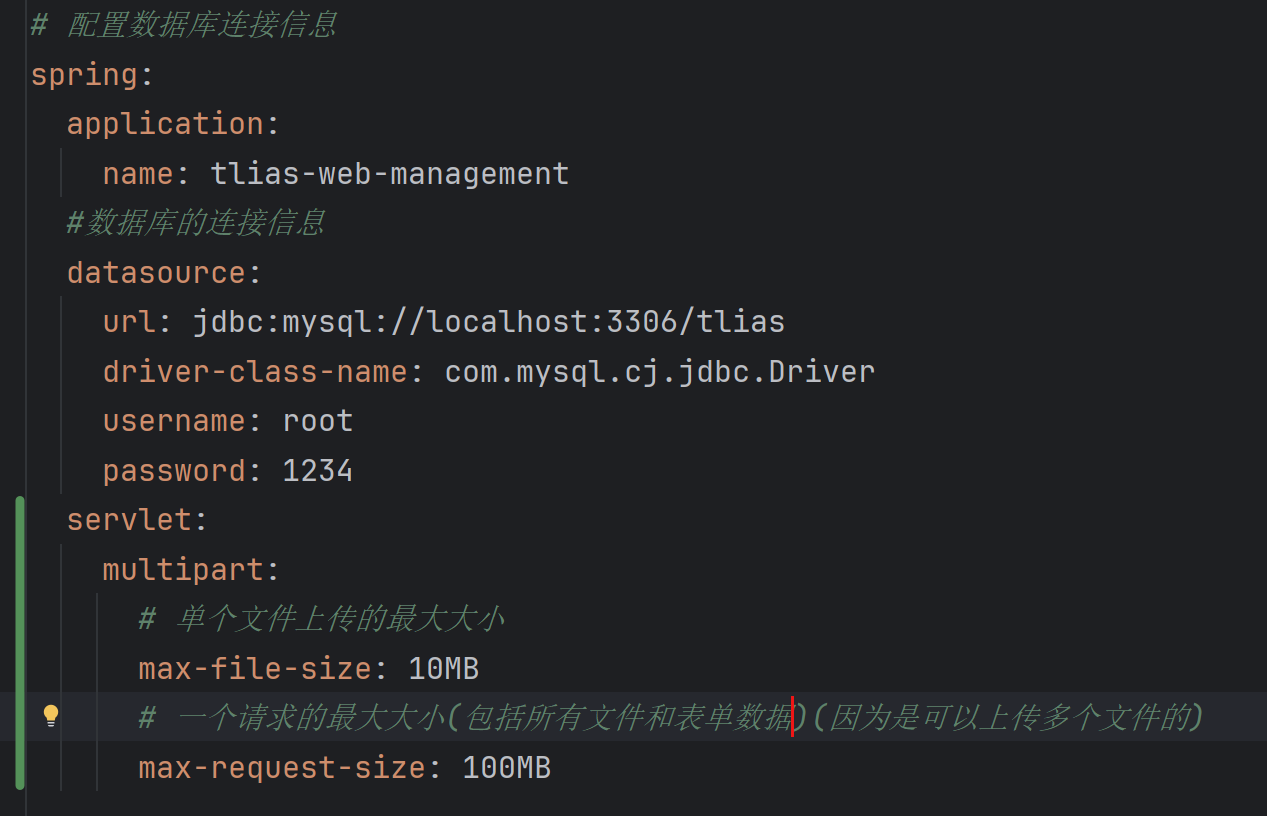Click the "100MB" value
1267x816 pixels.
(x=507, y=768)
